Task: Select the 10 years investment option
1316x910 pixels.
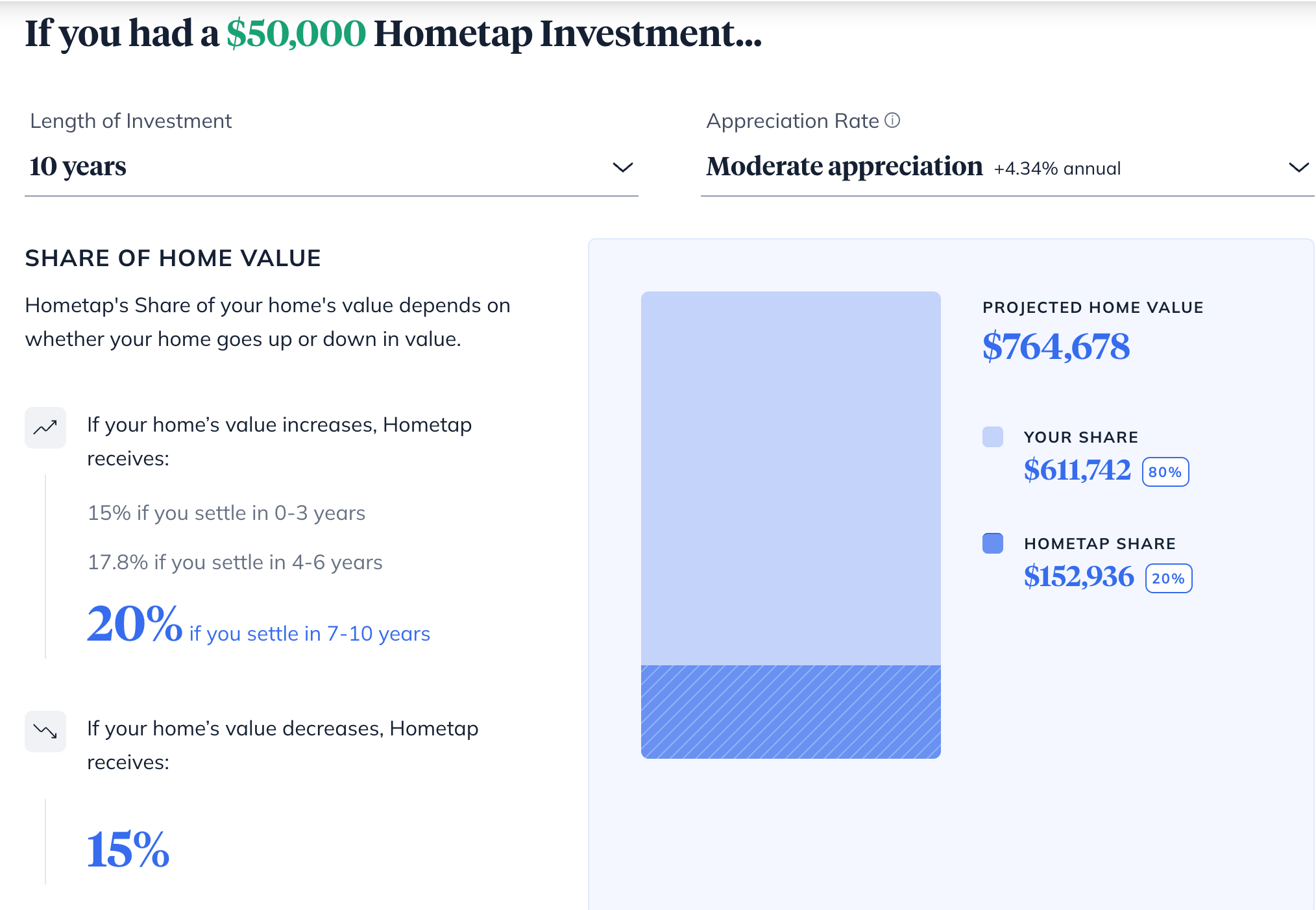Action: coord(78,166)
